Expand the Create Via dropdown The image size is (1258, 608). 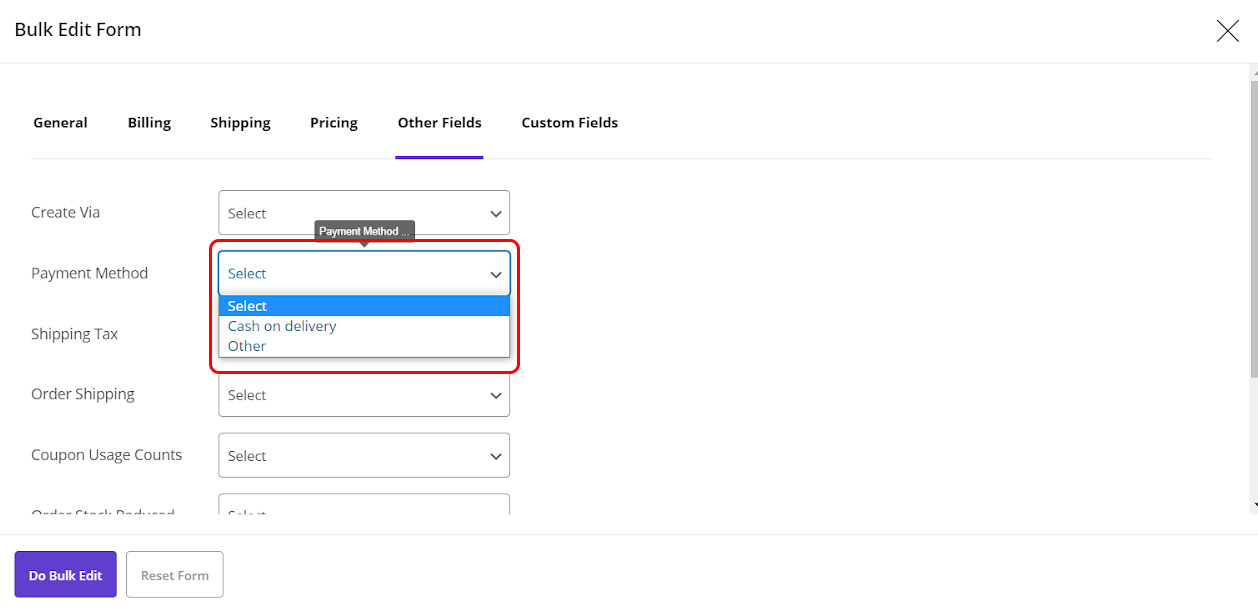pos(364,213)
